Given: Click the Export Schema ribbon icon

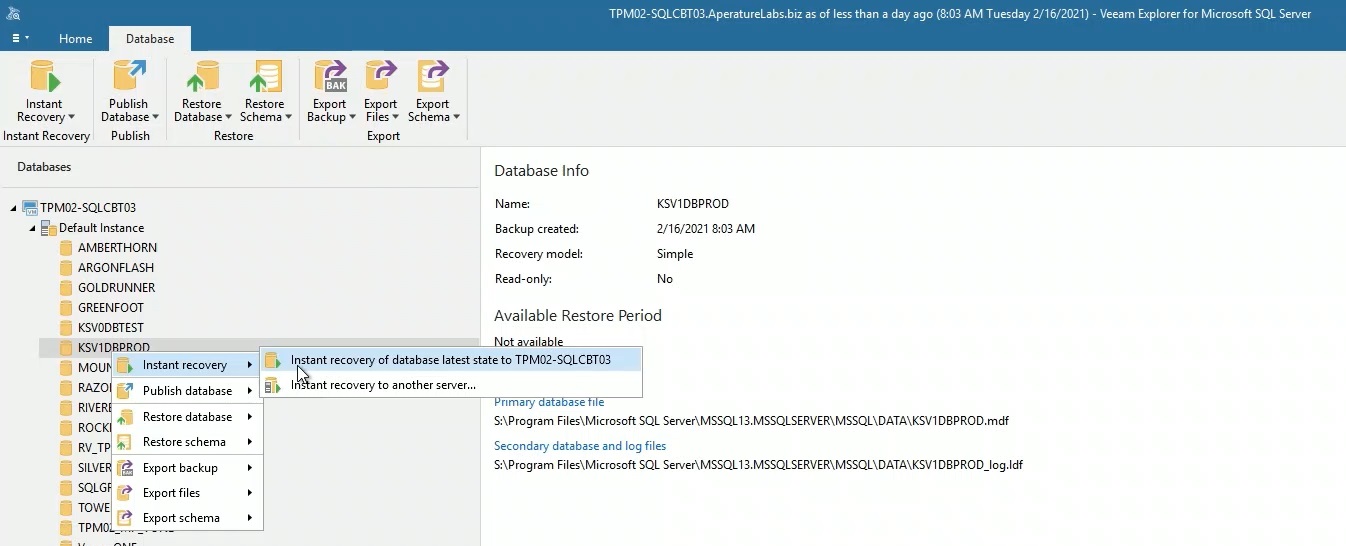Looking at the screenshot, I should 433,78.
